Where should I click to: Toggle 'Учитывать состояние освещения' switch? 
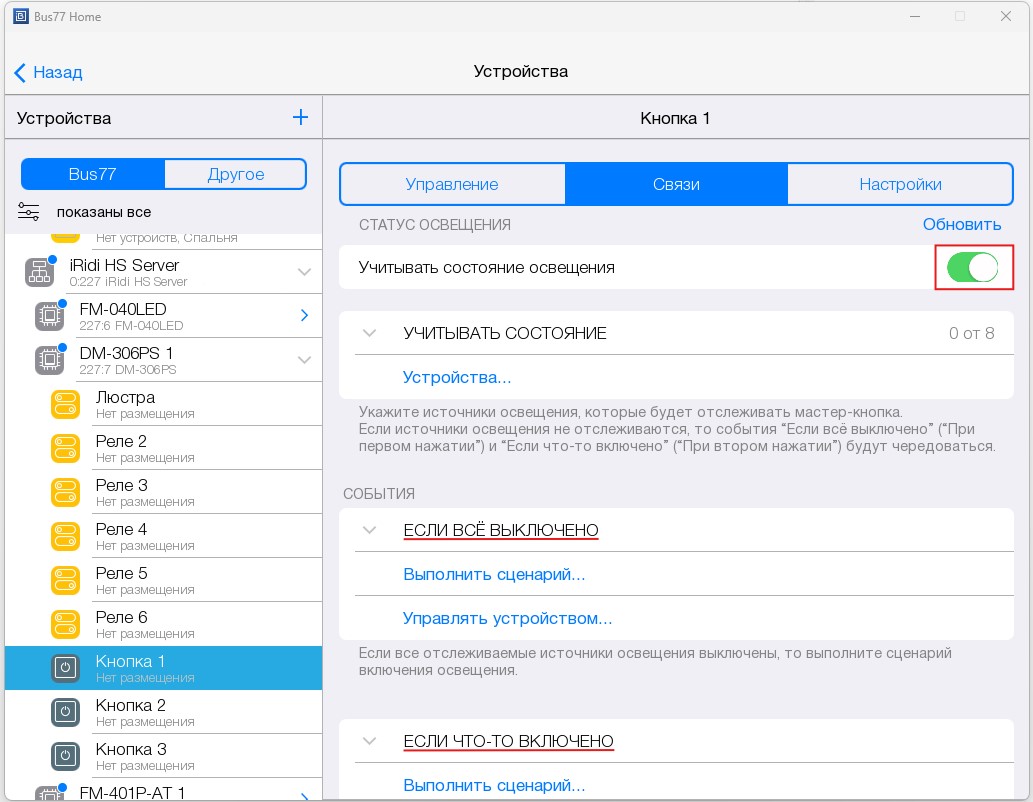(972, 268)
